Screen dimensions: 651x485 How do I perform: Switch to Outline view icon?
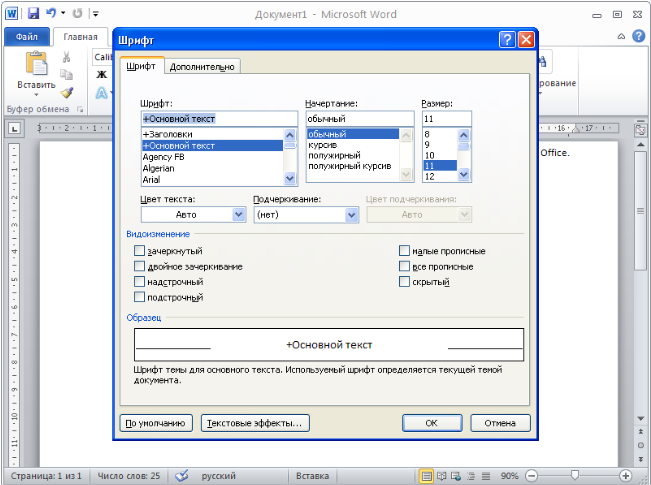point(471,476)
